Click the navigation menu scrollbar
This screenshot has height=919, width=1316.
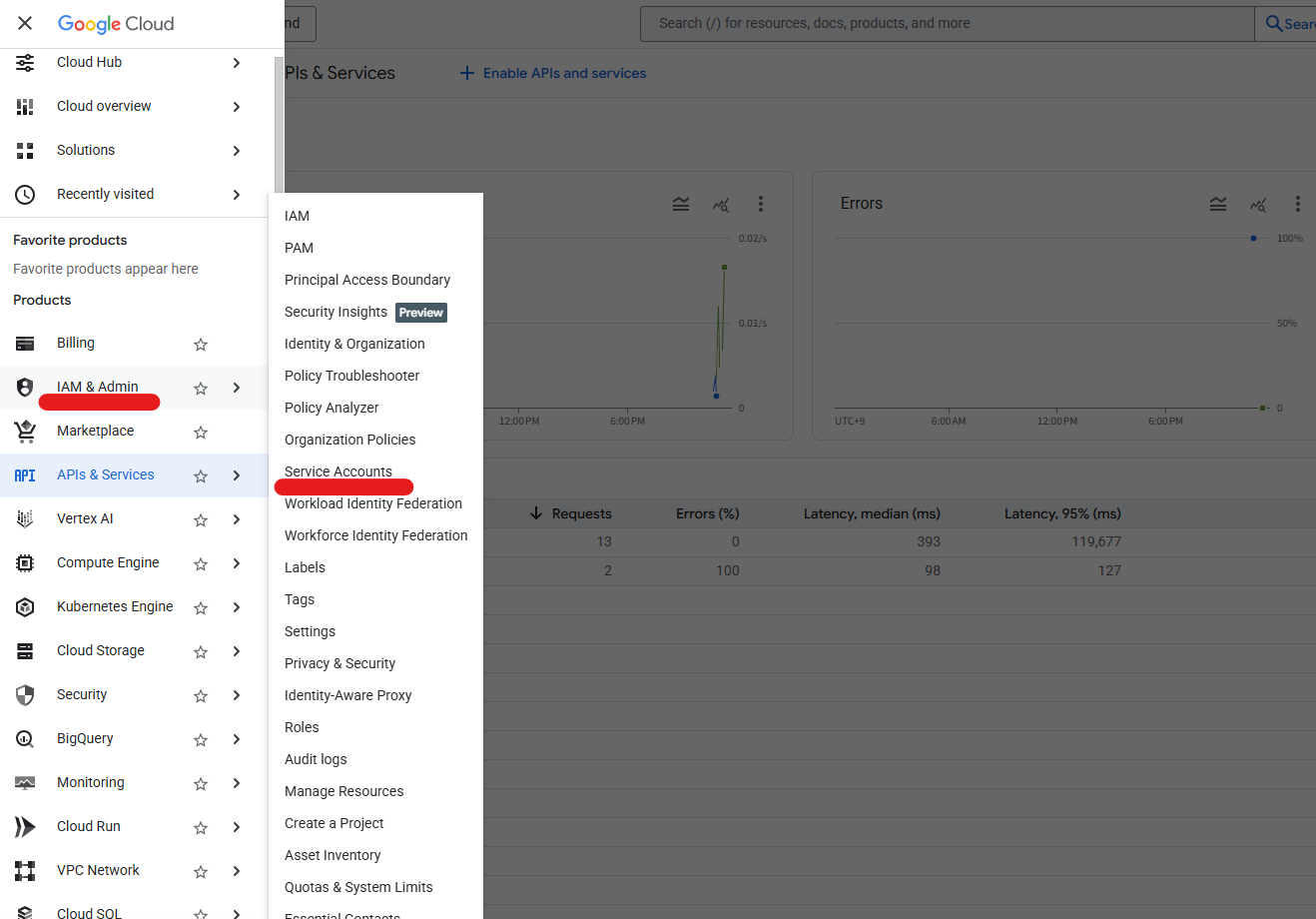click(x=279, y=125)
